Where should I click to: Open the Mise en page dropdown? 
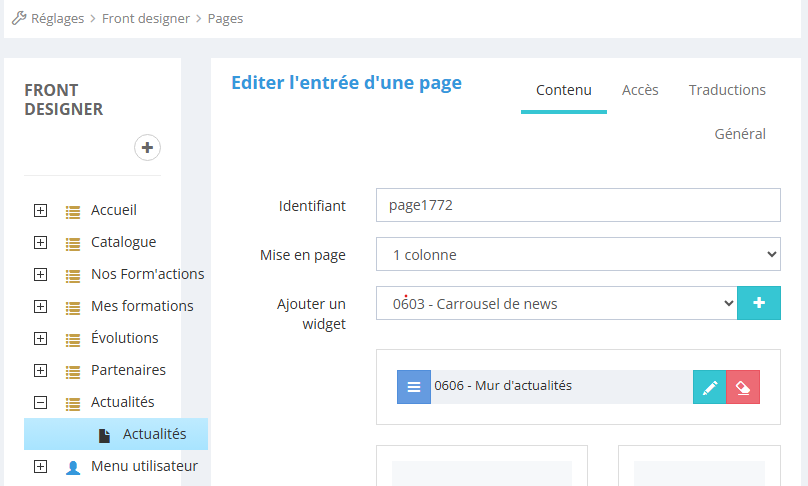577,254
